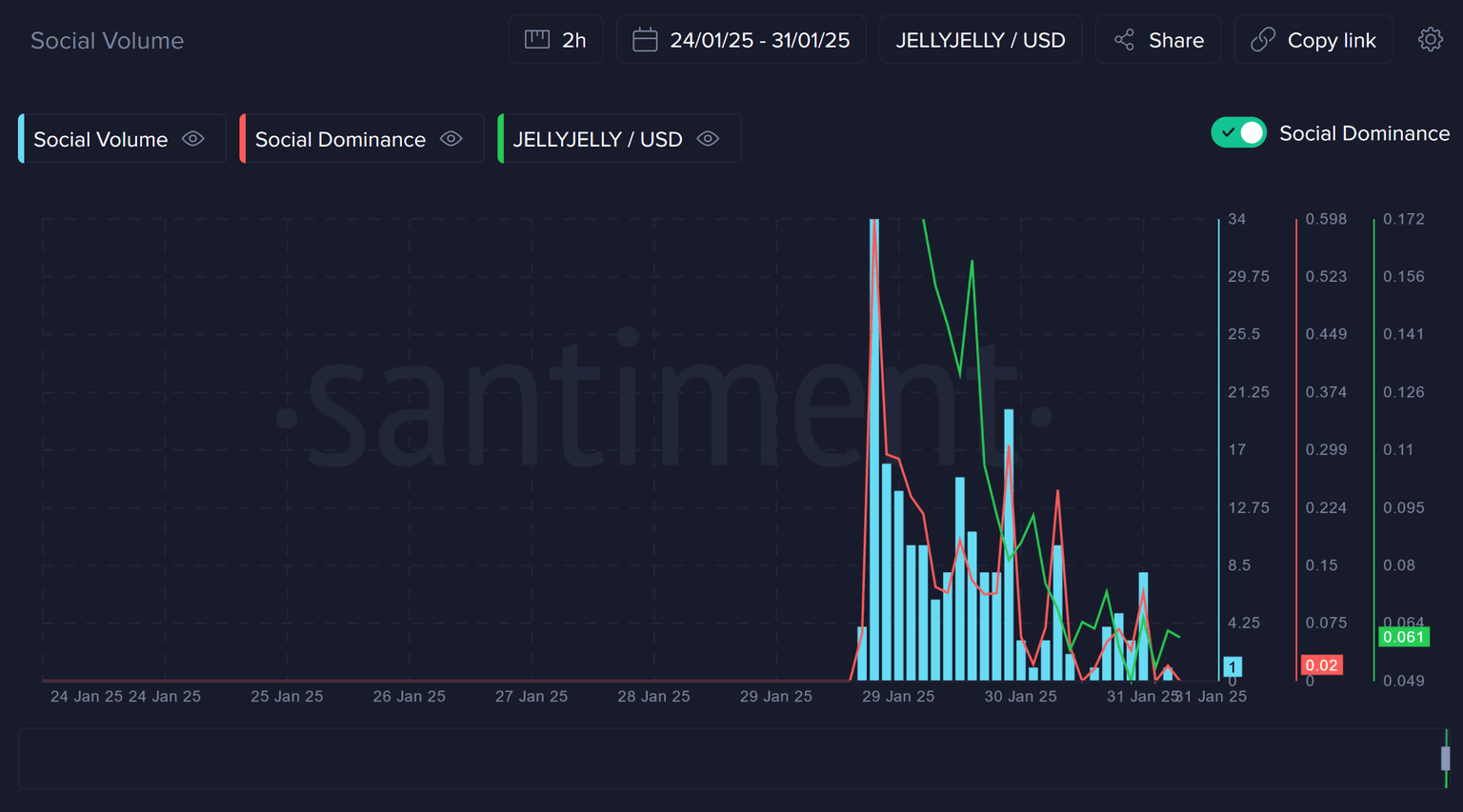Click the range handle in bottom timeline brush
This screenshot has height=812, width=1463.
(x=1445, y=758)
